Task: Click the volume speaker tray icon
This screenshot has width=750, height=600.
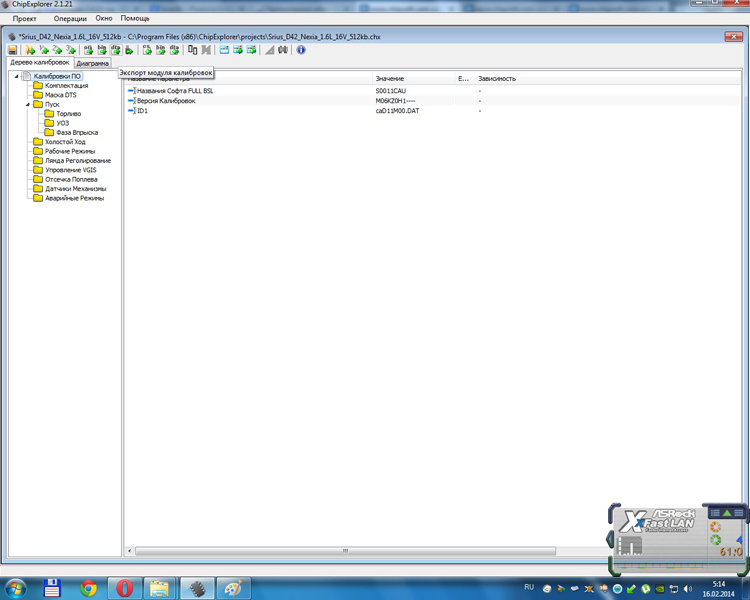Action: (x=689, y=588)
